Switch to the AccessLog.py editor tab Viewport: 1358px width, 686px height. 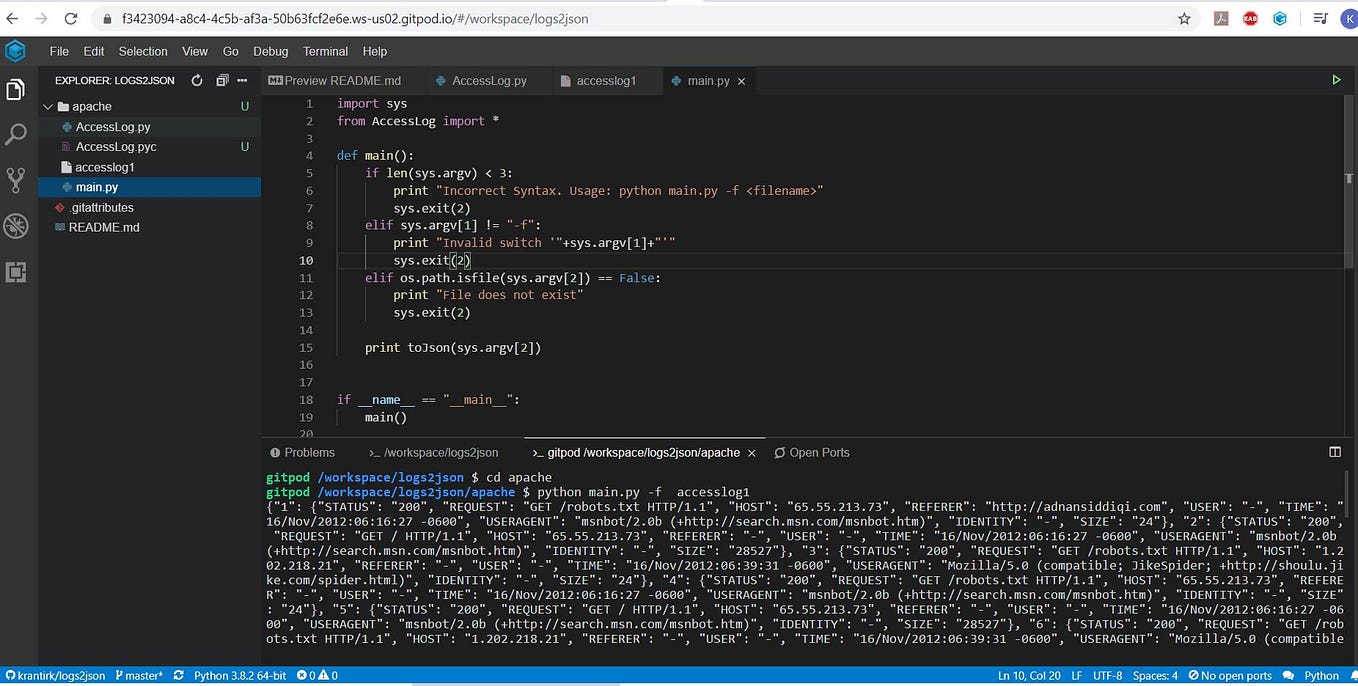(481, 81)
